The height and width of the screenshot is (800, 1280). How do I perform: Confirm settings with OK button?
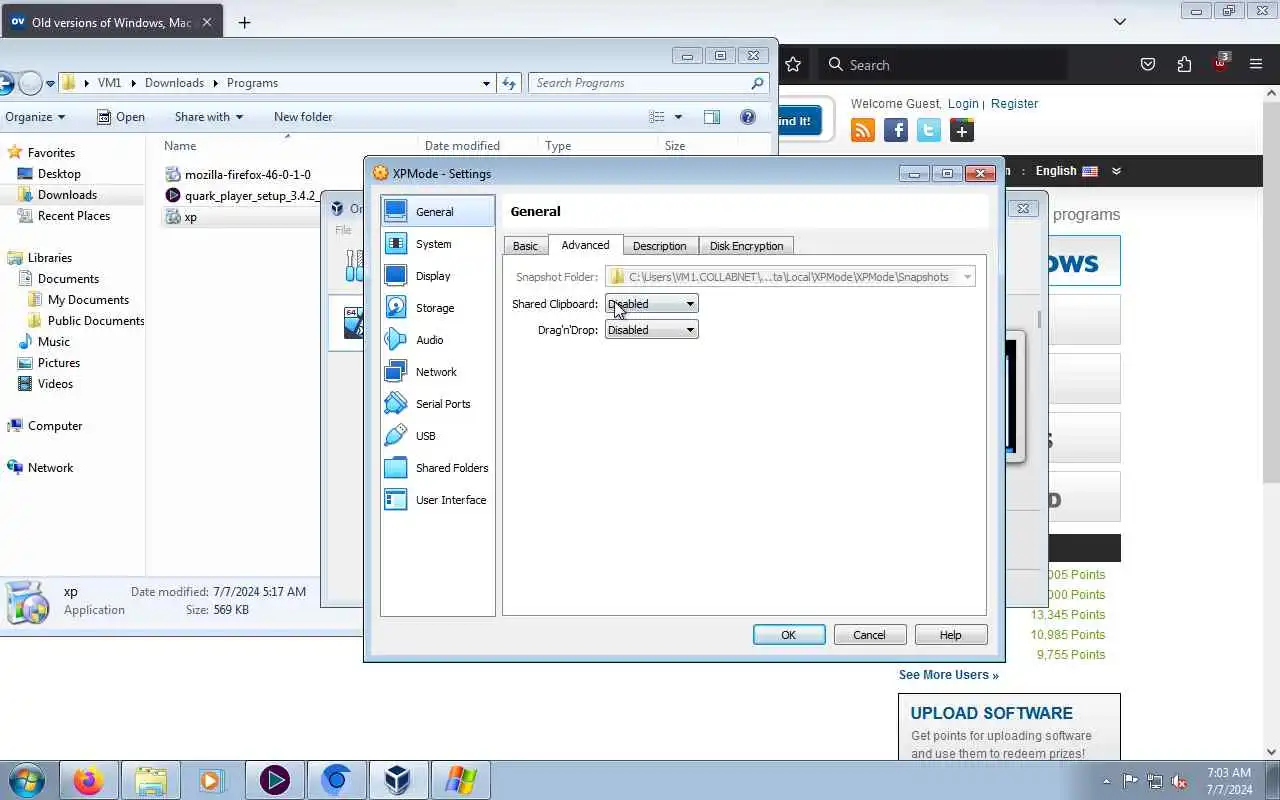(x=789, y=635)
